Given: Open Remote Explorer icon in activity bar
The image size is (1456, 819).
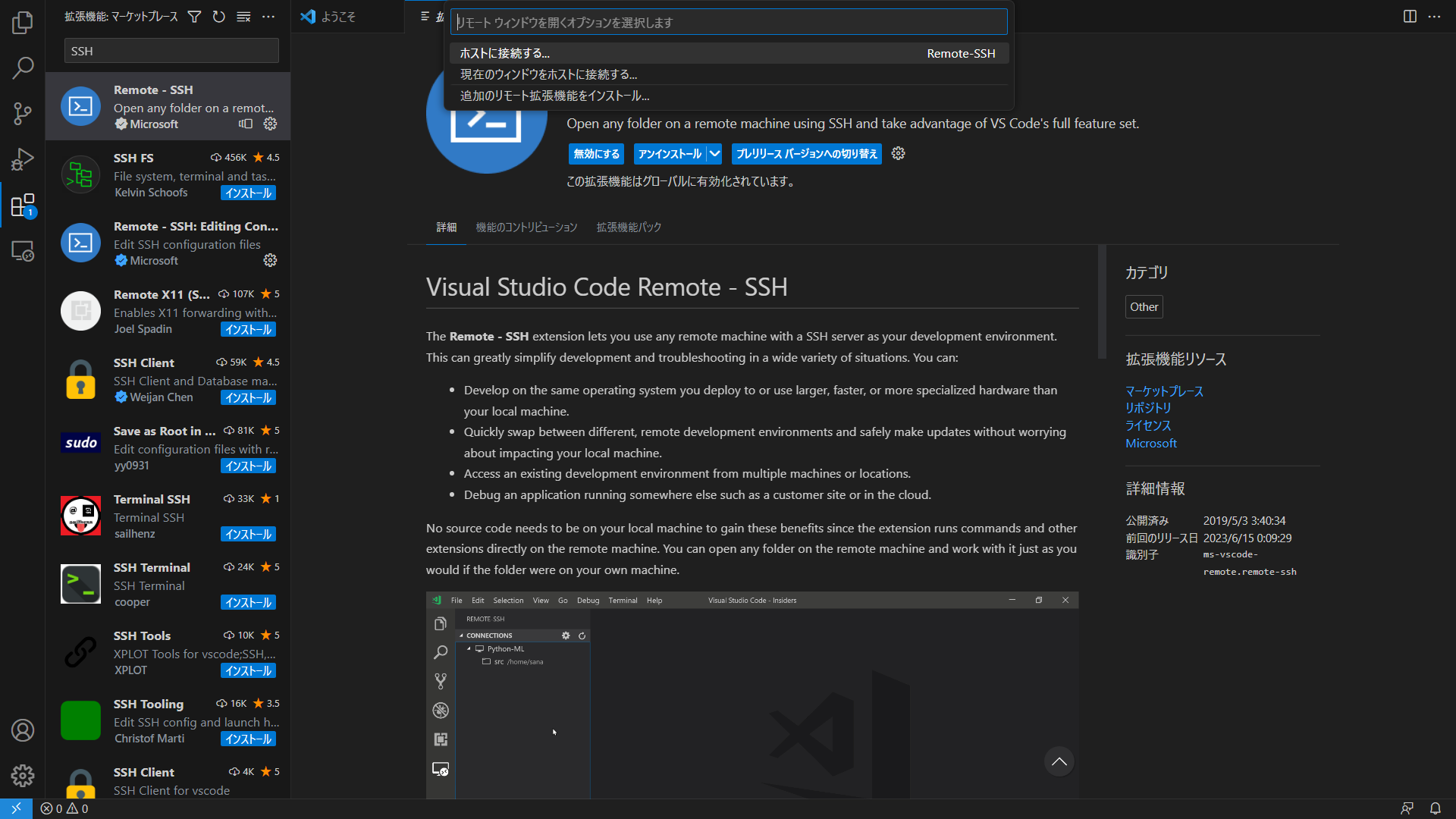Looking at the screenshot, I should [x=23, y=251].
